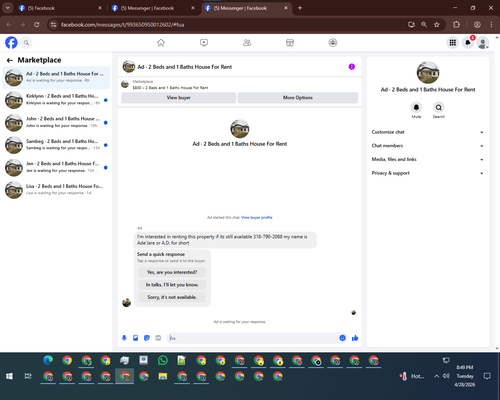This screenshot has width=500, height=400.
Task: Expand the Privacy & support section
Action: 428,173
